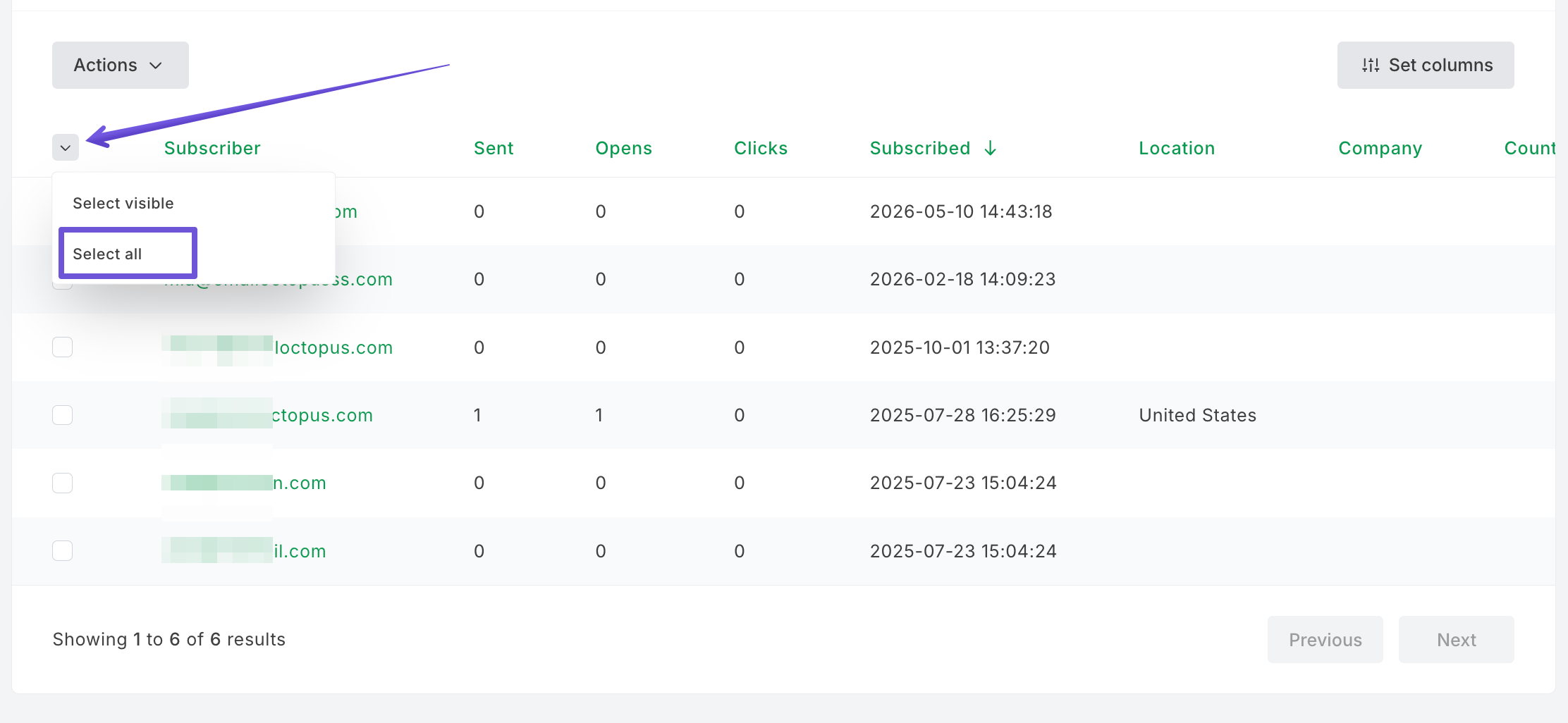Sort by the Company column
This screenshot has width=1568, height=723.
pyautogui.click(x=1380, y=148)
